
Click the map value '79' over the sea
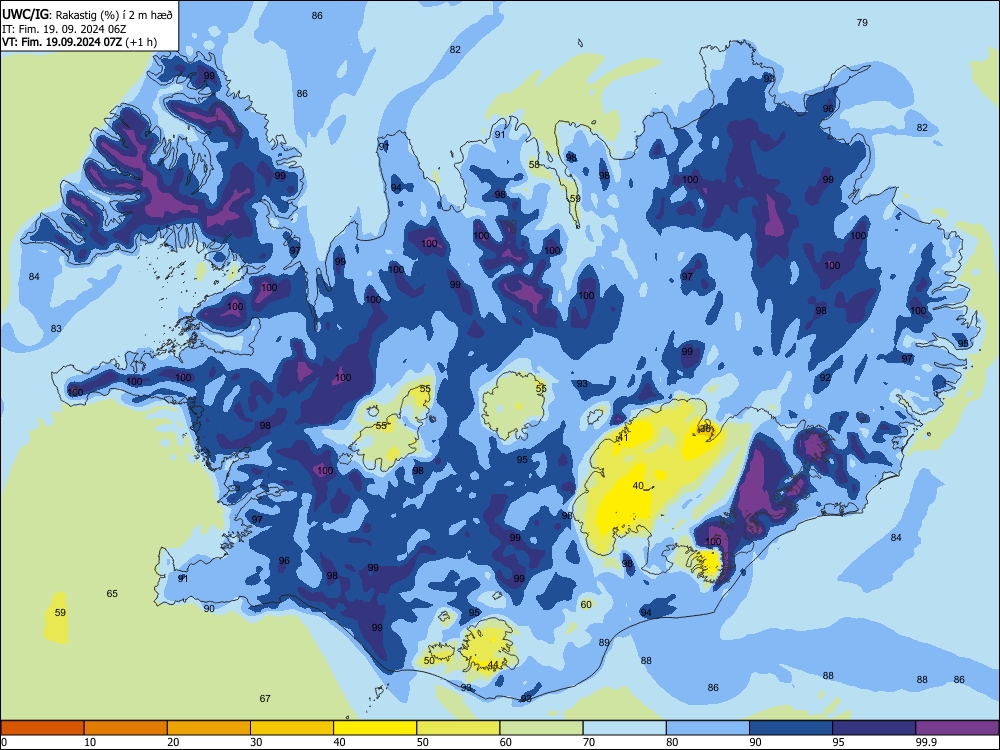[x=862, y=22]
